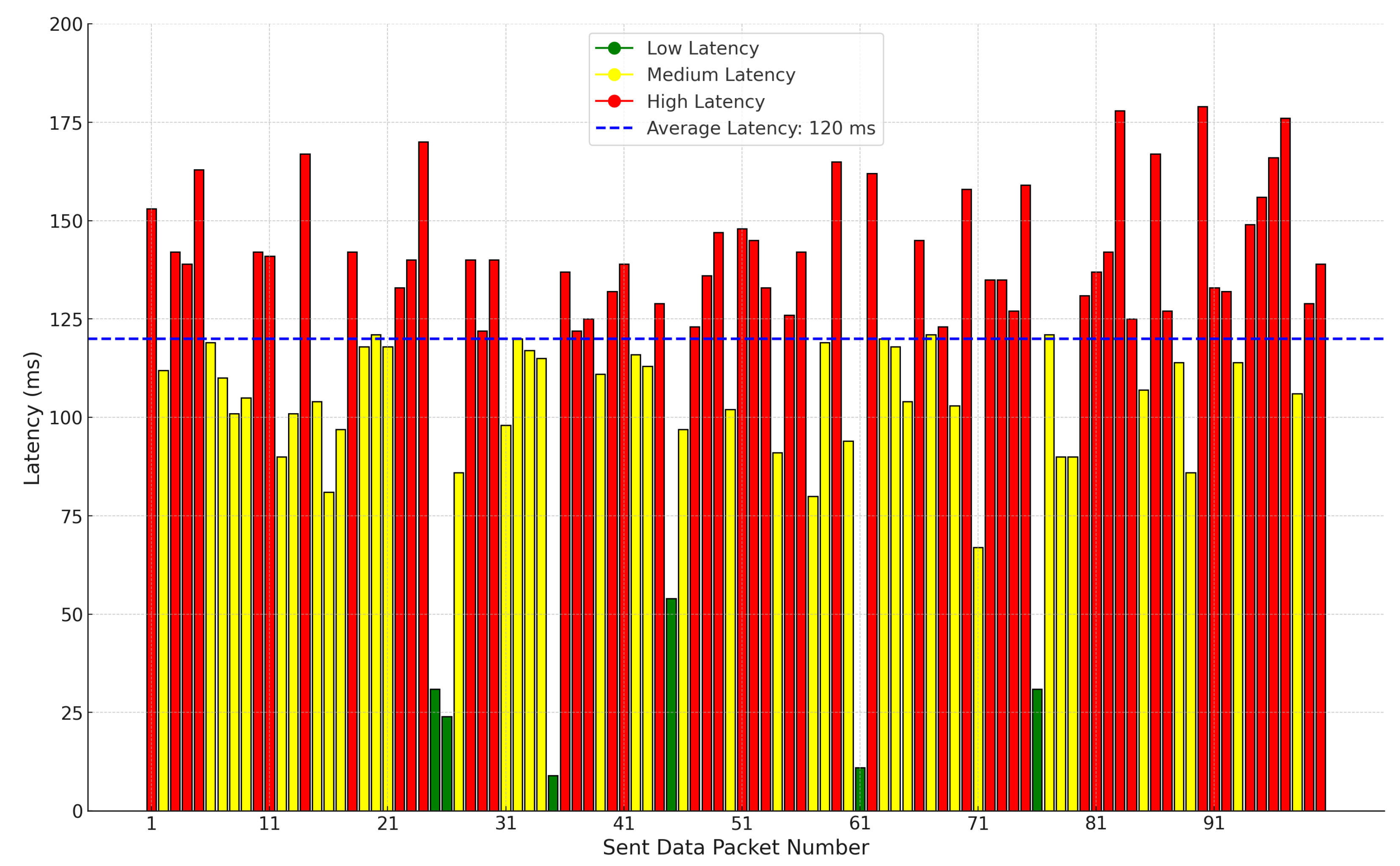Click the last red bar on the right
Screen dimensions: 1400x866
point(1320,537)
